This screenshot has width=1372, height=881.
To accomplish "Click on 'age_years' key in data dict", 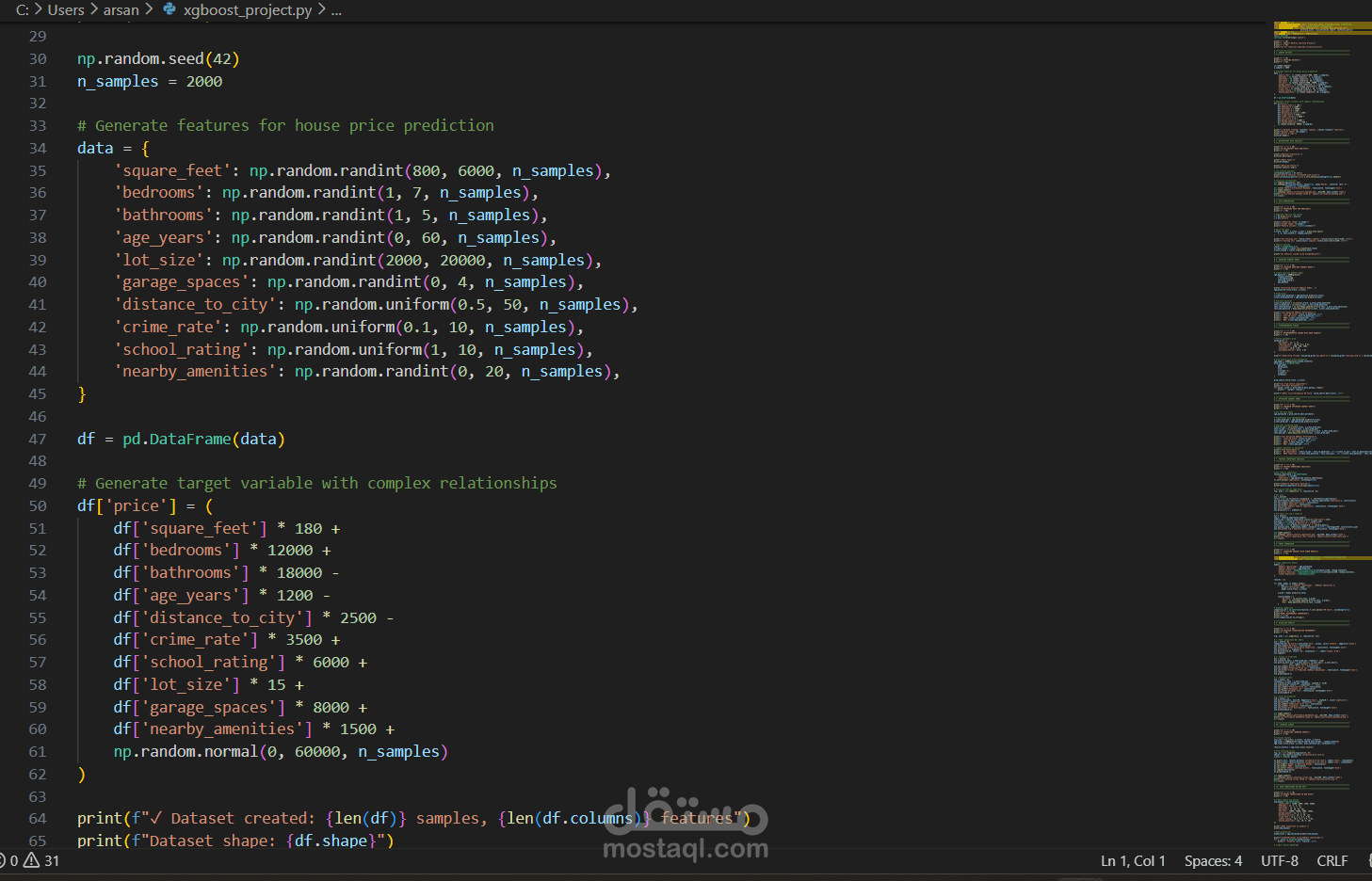I will [164, 237].
